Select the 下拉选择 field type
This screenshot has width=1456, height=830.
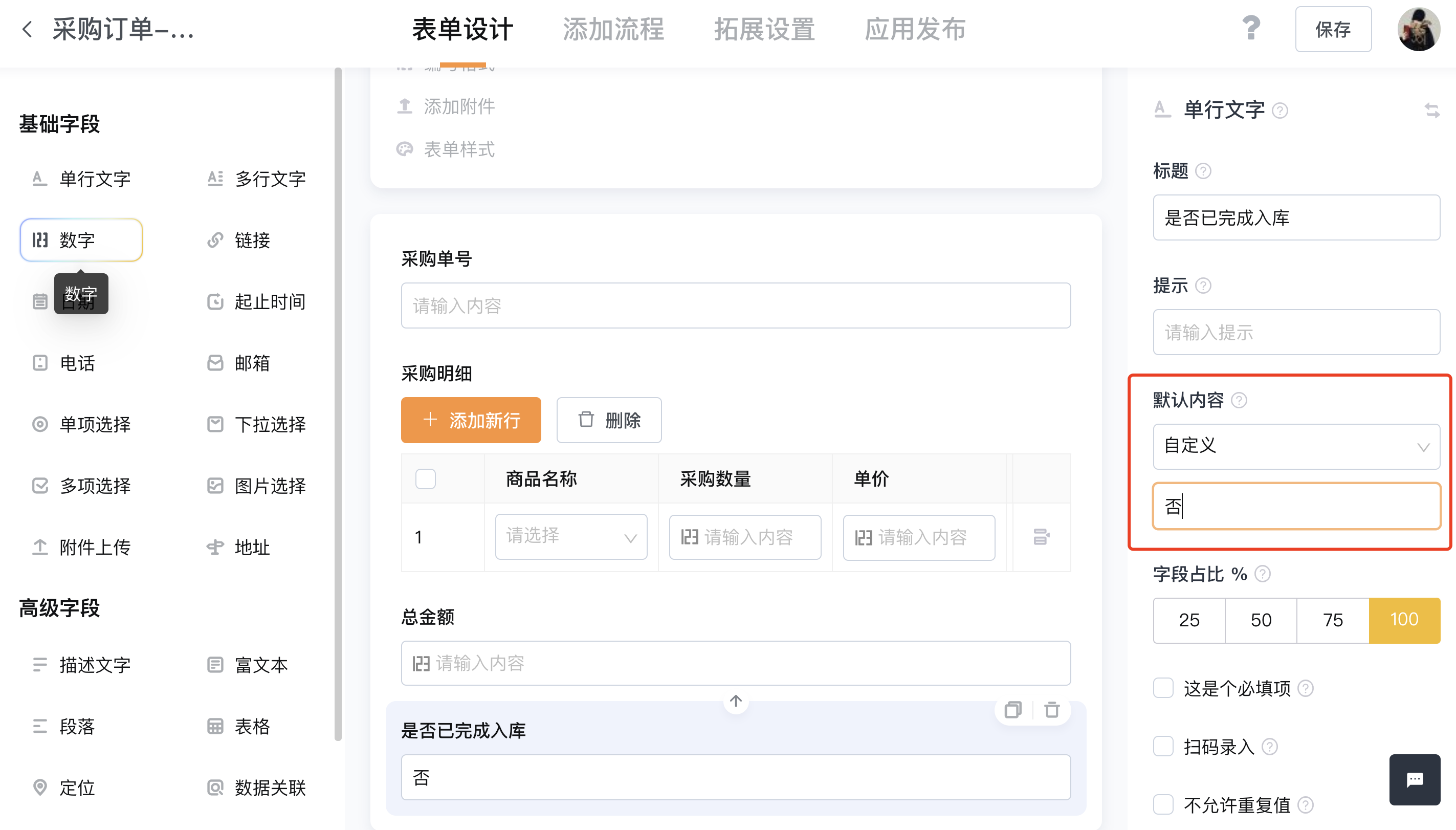[256, 424]
